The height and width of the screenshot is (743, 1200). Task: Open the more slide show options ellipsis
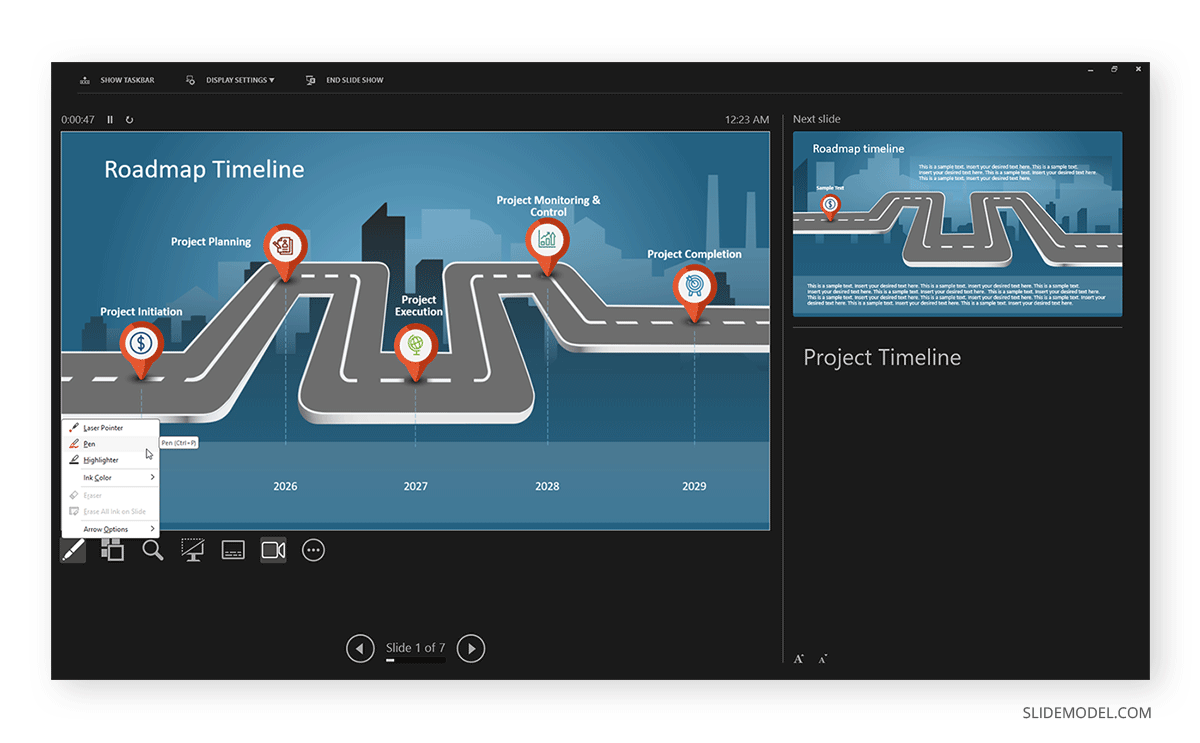[313, 550]
